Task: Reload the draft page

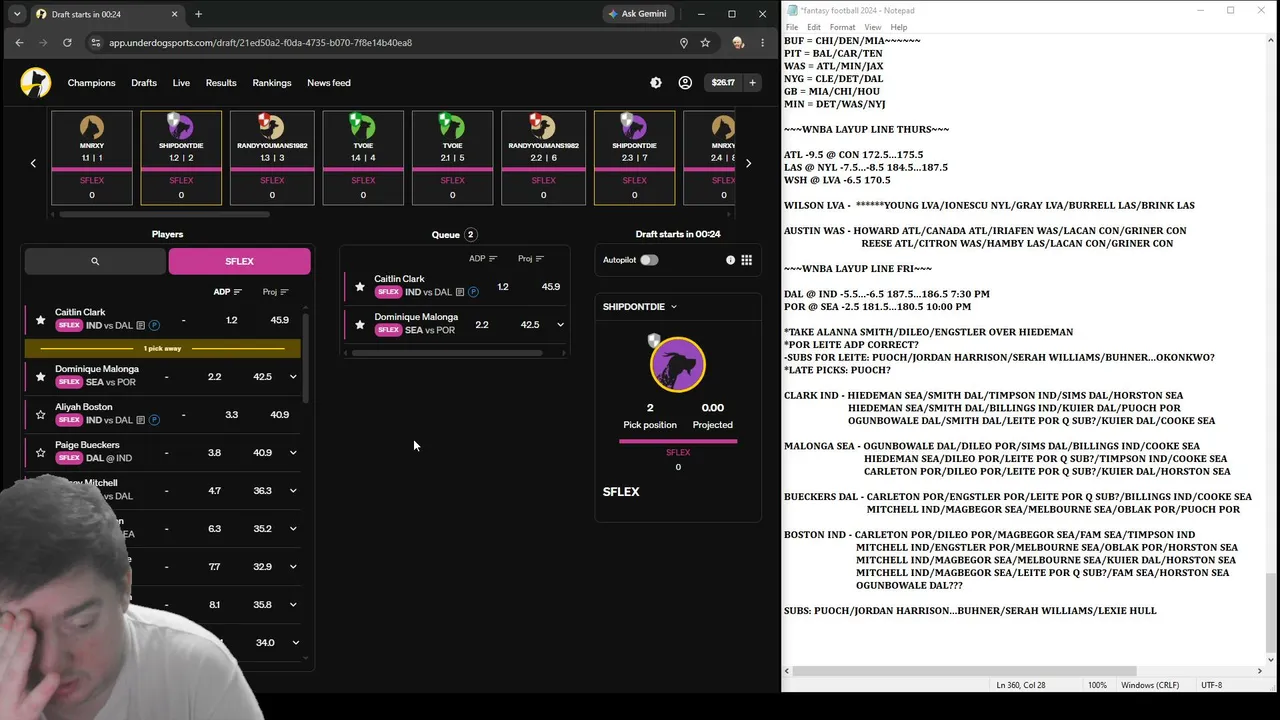Action: [67, 43]
